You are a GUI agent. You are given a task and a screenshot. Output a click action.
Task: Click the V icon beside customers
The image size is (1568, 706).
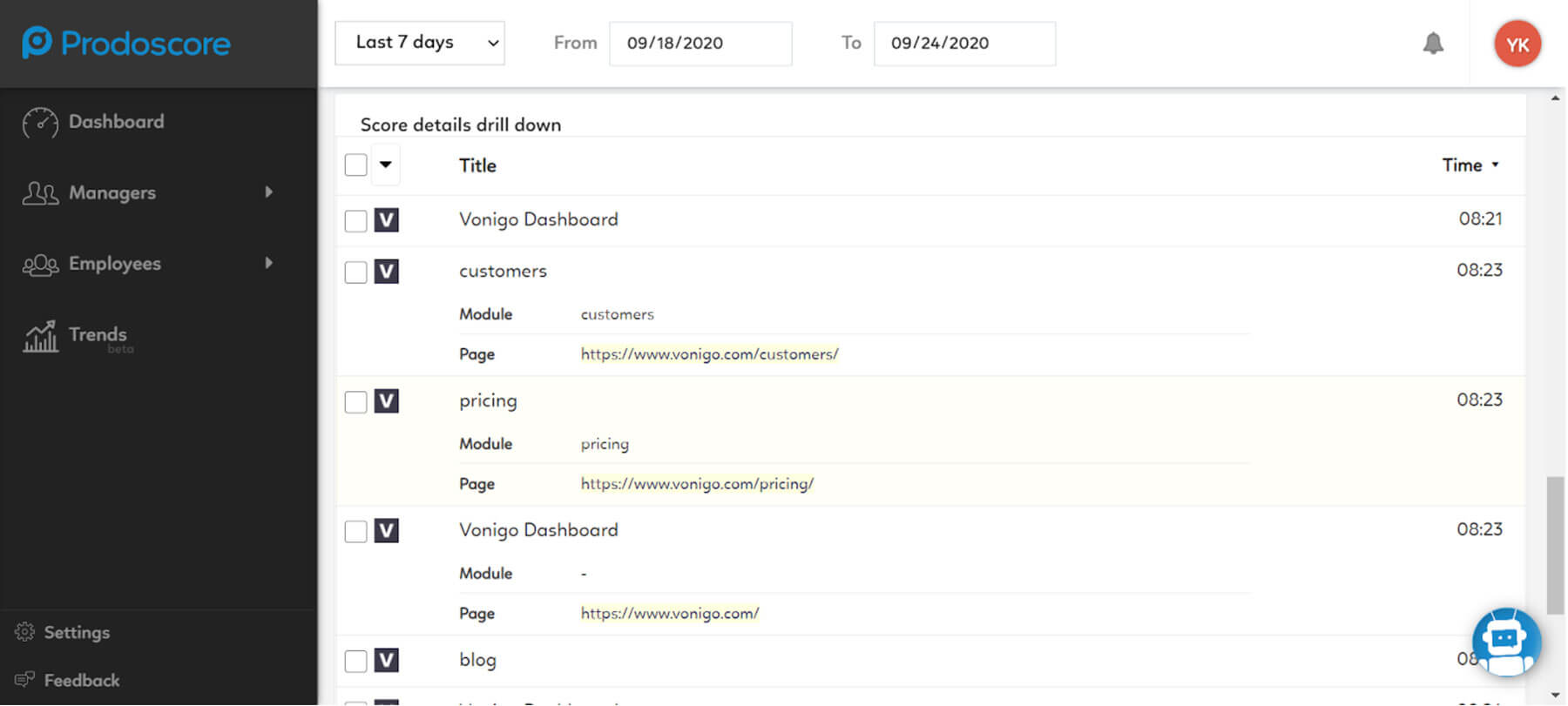pos(387,272)
